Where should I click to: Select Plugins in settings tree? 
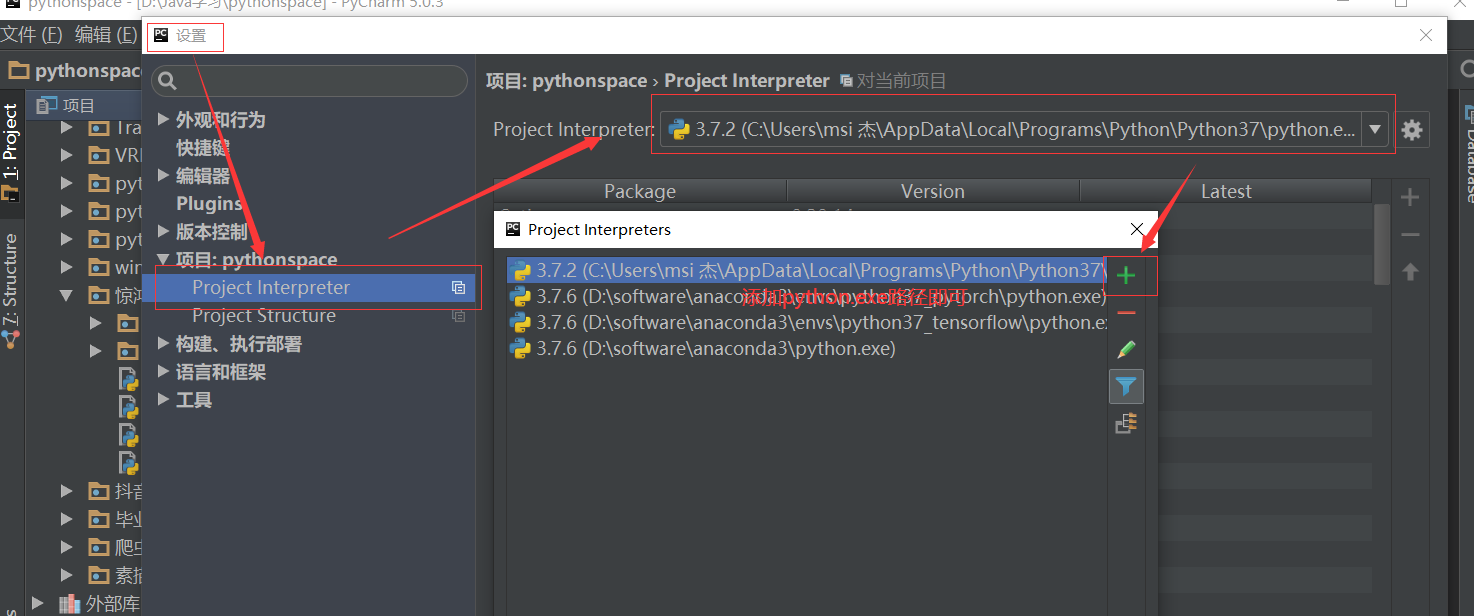[x=209, y=204]
